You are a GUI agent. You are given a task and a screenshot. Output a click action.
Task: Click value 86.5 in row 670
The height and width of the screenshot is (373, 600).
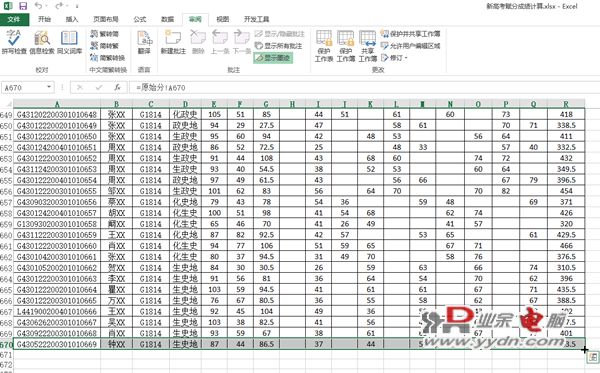click(x=266, y=344)
